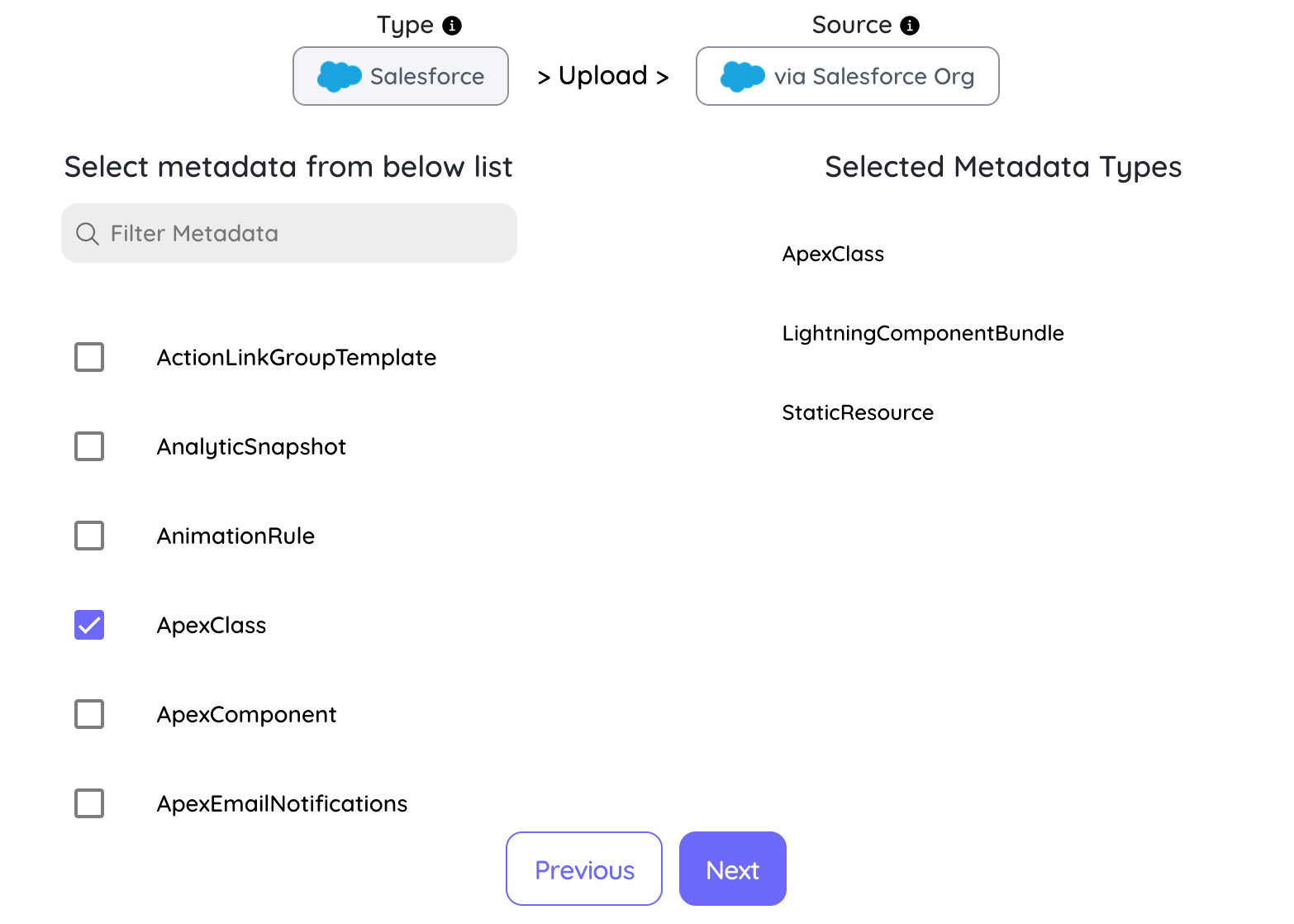Focus the Filter Metadata search field
This screenshot has height=924, width=1294.
[x=289, y=233]
